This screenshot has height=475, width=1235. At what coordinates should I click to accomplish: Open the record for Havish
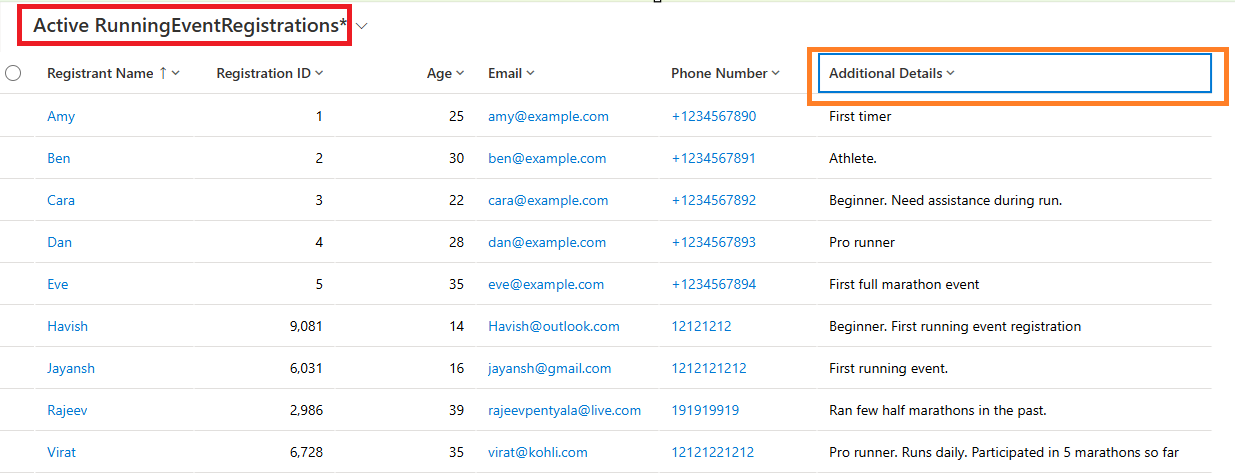66,326
